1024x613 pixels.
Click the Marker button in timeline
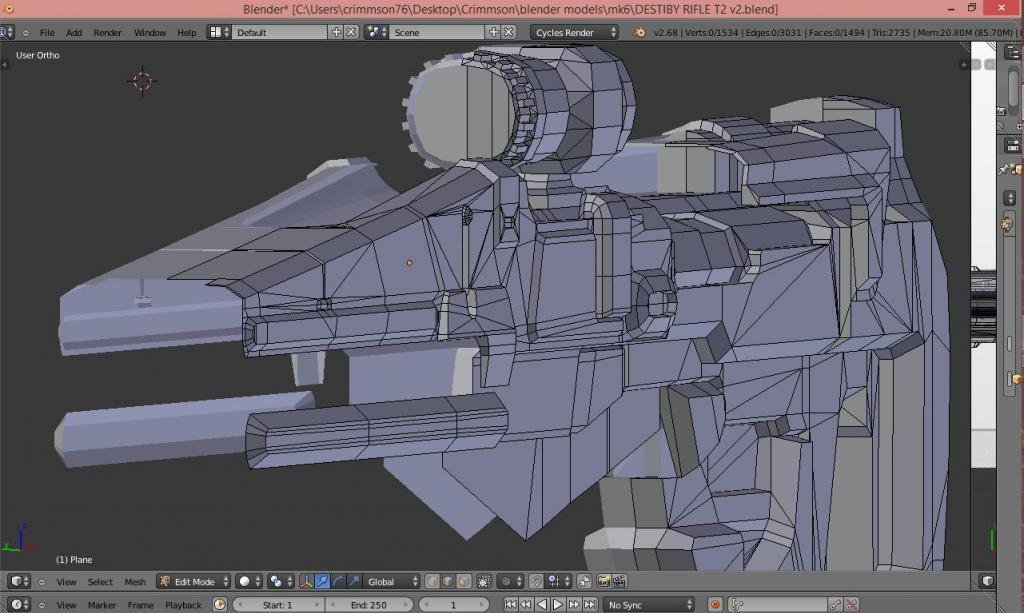point(102,605)
